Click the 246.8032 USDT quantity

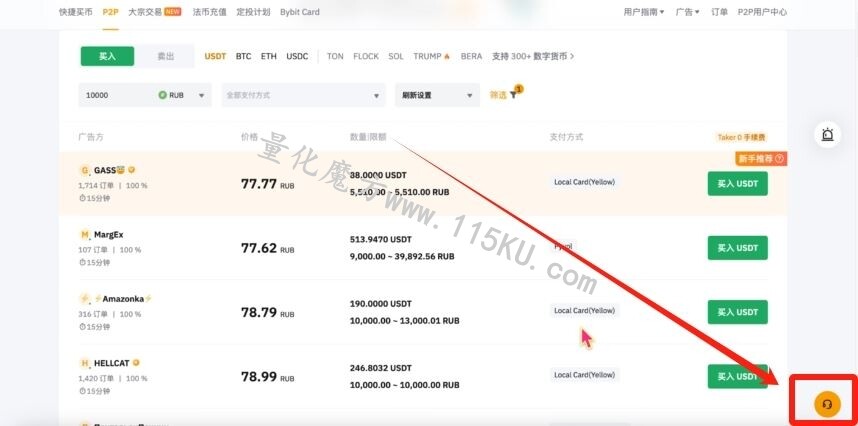coord(381,368)
